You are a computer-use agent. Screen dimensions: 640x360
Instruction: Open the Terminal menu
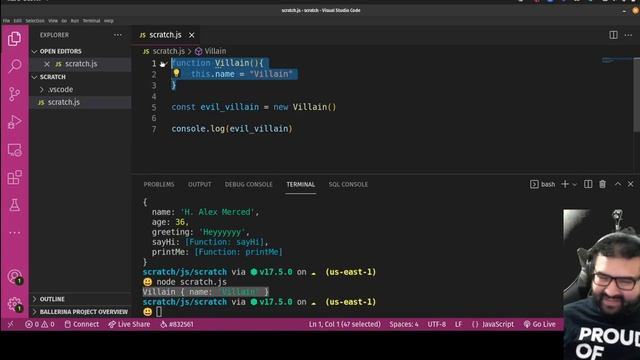91,21
